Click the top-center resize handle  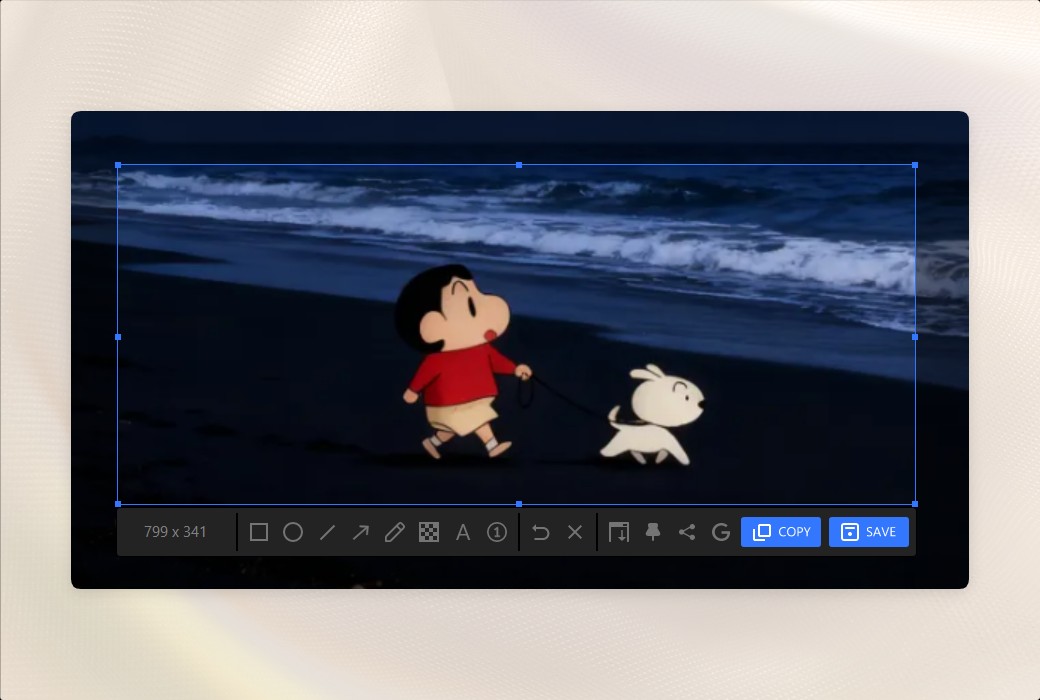pos(518,165)
